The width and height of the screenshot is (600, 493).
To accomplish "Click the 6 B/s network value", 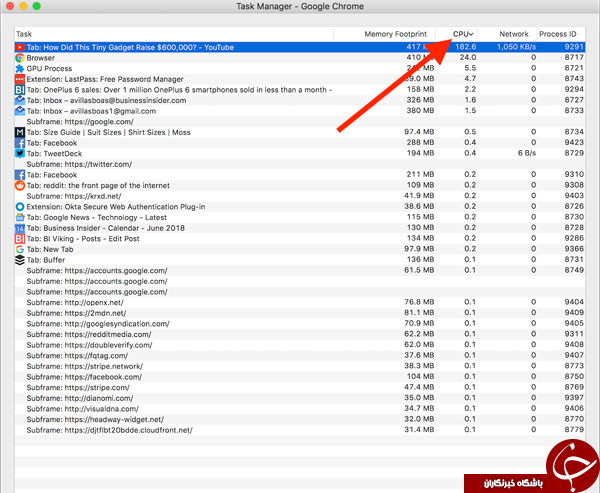I will pyautogui.click(x=527, y=153).
